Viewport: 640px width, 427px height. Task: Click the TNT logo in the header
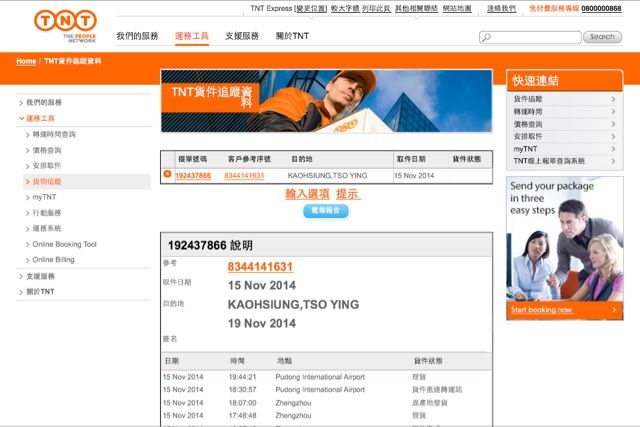65,26
